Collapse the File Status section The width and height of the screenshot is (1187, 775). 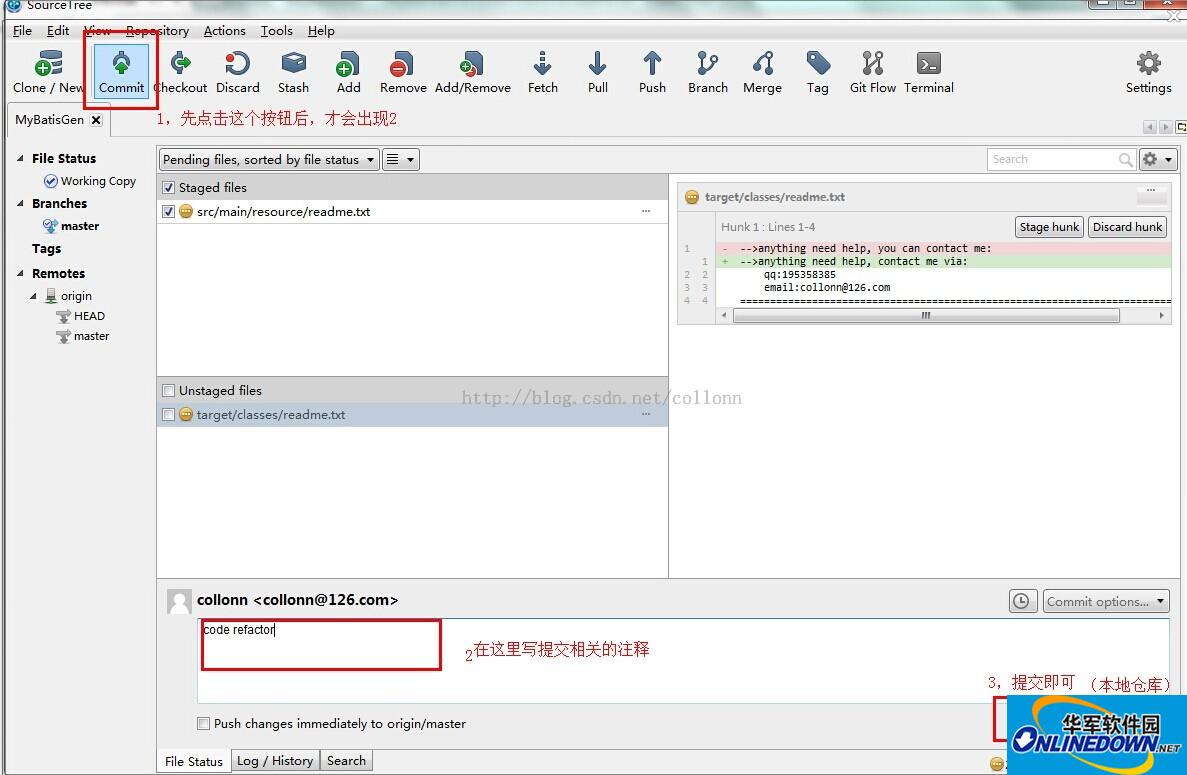point(20,158)
